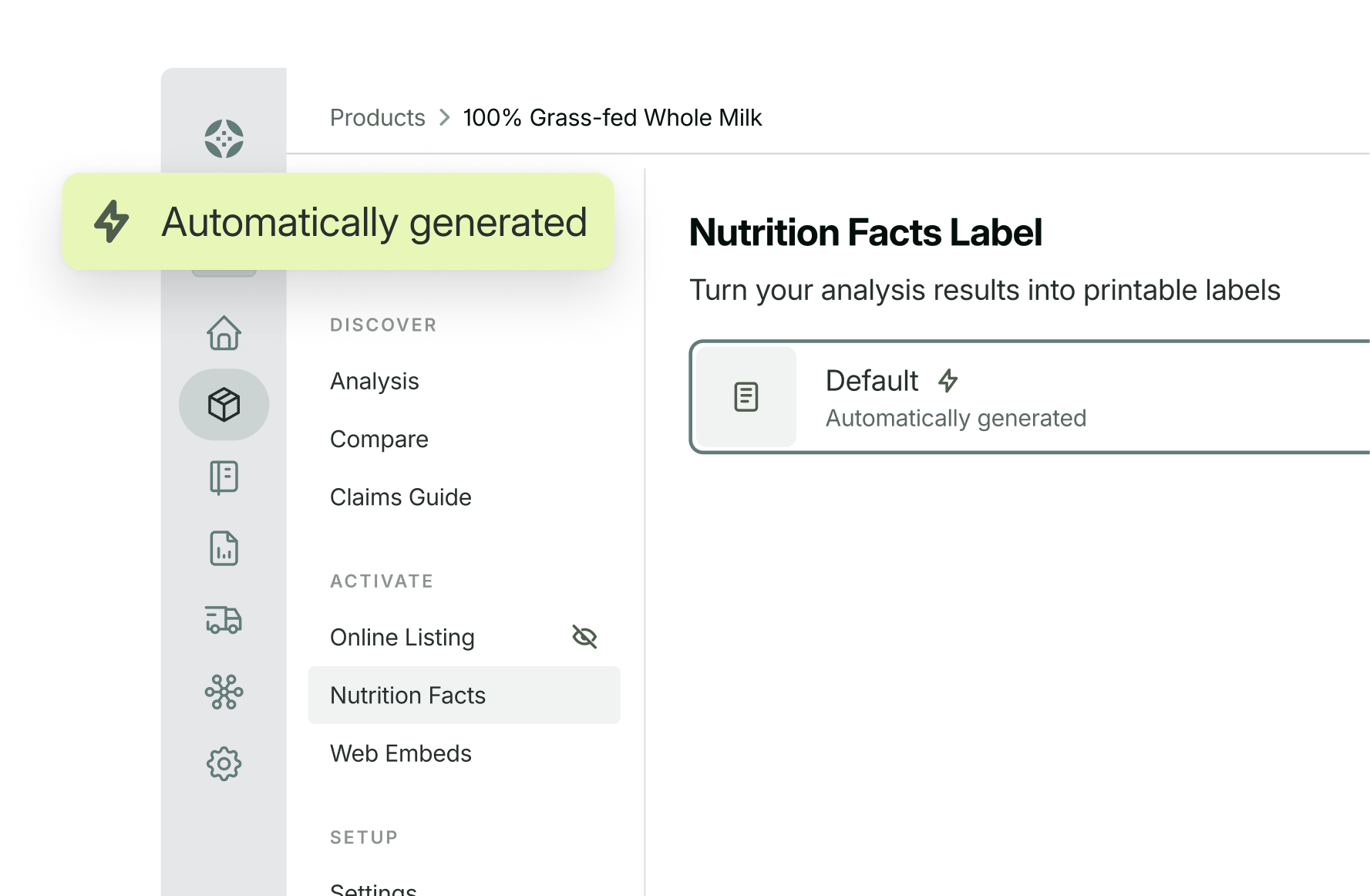The width and height of the screenshot is (1370, 896).
Task: Click the breadcrumb chevron after Products
Action: 445,117
